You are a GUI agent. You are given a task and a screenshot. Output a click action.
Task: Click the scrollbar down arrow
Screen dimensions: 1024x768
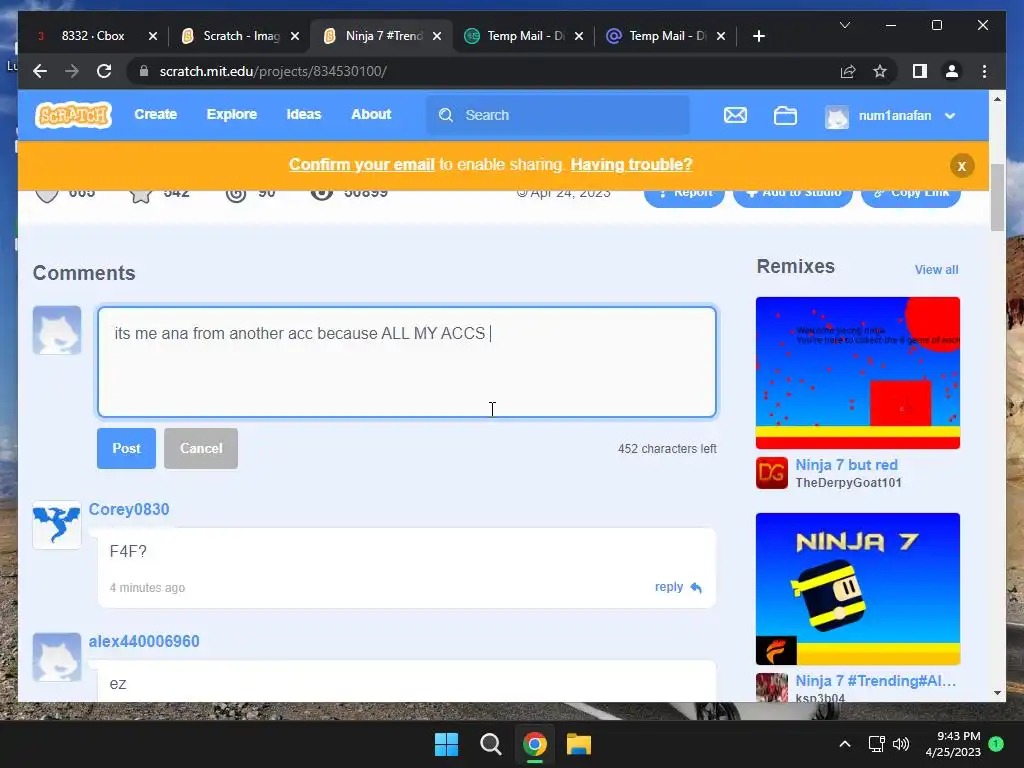click(x=997, y=693)
